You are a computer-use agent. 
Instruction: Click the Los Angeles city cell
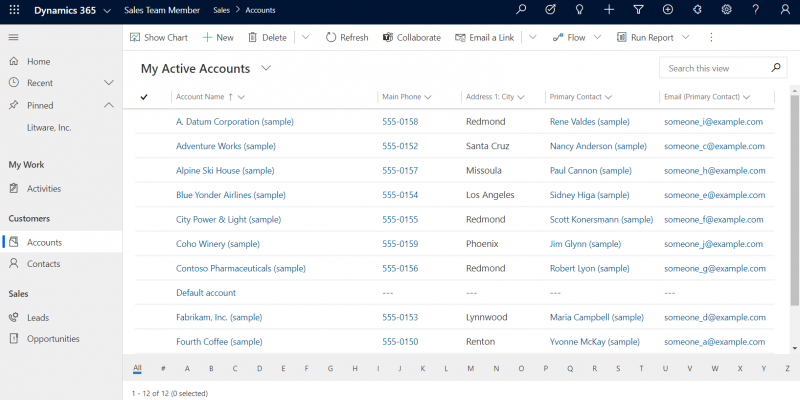click(490, 195)
